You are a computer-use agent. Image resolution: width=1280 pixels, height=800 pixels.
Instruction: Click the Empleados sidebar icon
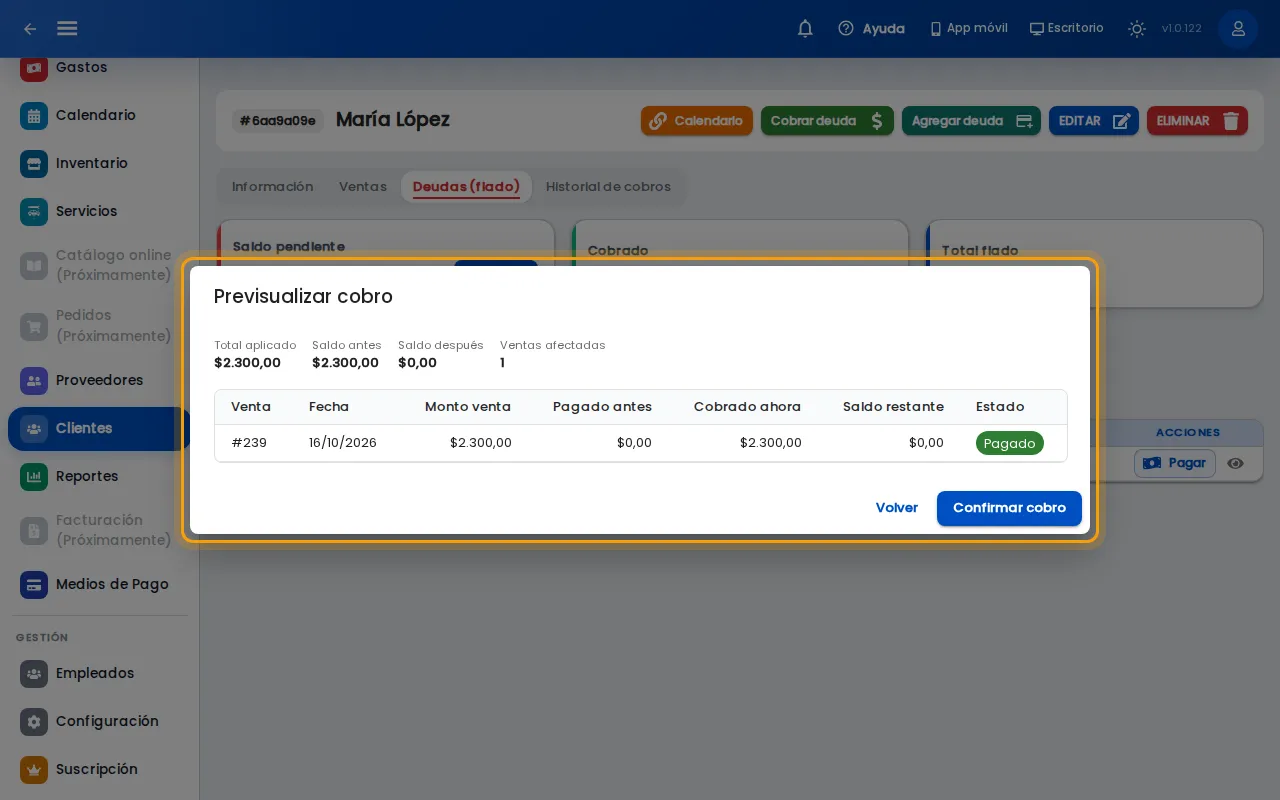tap(34, 673)
